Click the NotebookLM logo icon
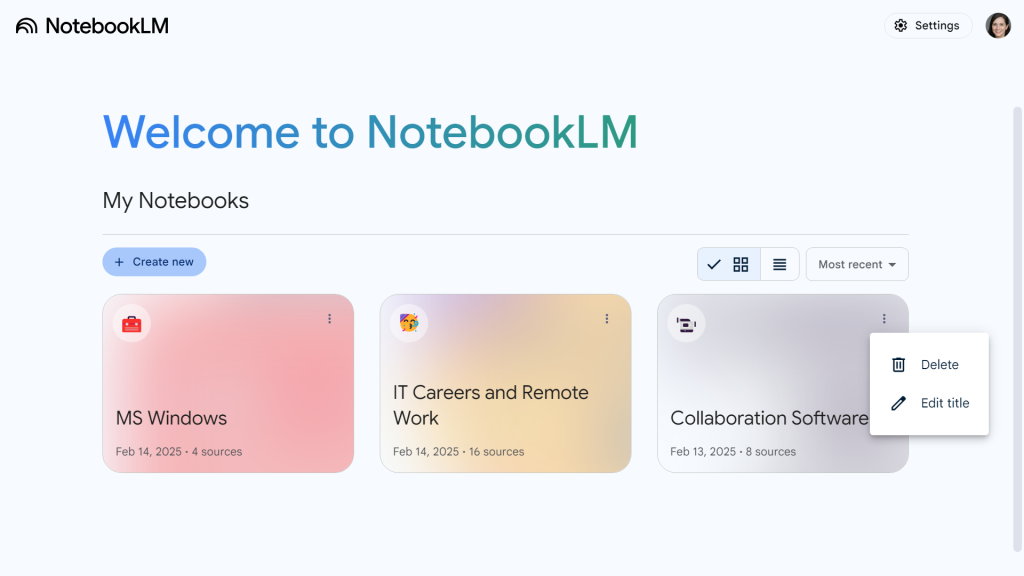1024x576 pixels. (x=27, y=26)
